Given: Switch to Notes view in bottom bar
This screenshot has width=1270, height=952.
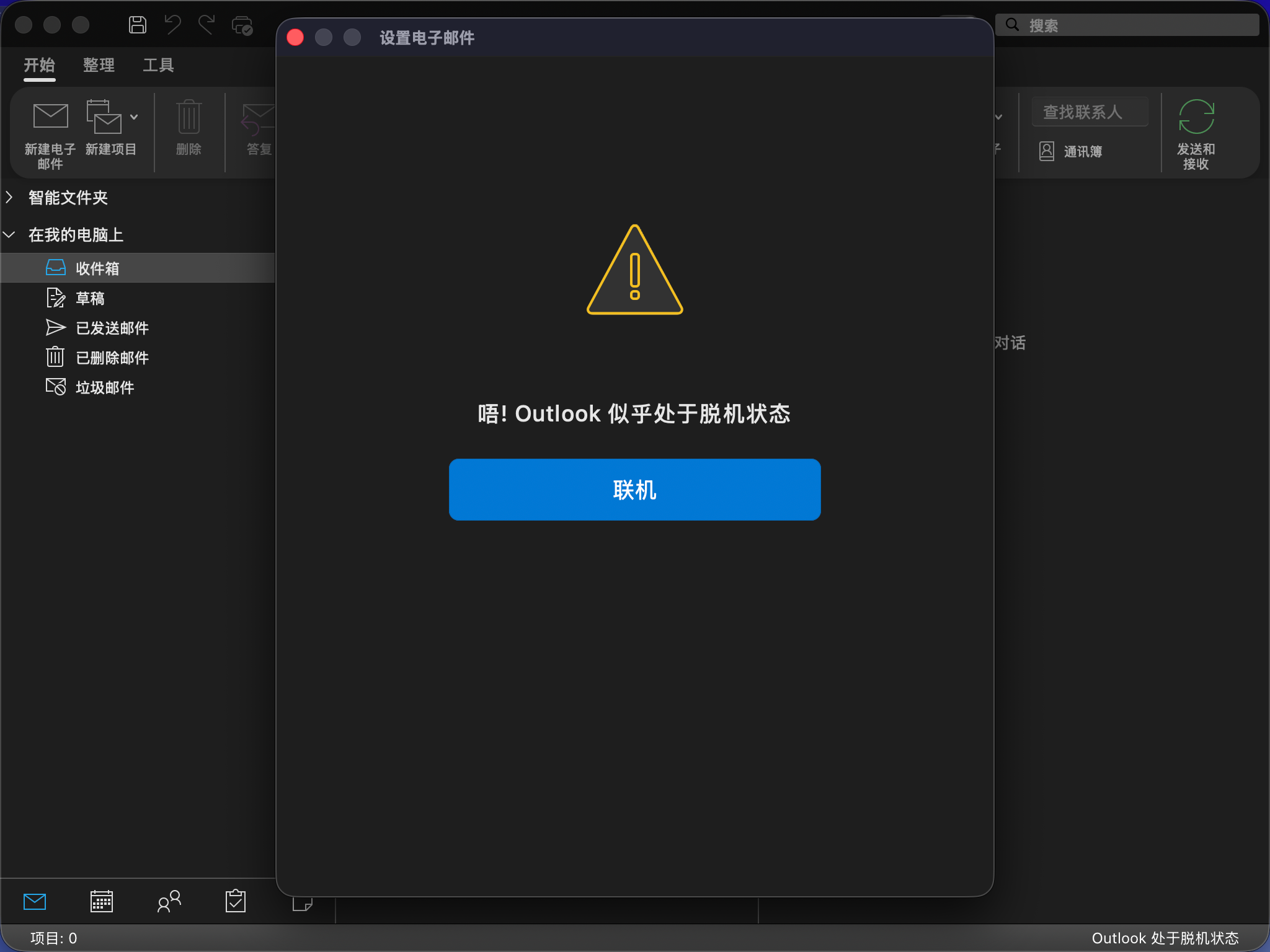Looking at the screenshot, I should pos(303,904).
